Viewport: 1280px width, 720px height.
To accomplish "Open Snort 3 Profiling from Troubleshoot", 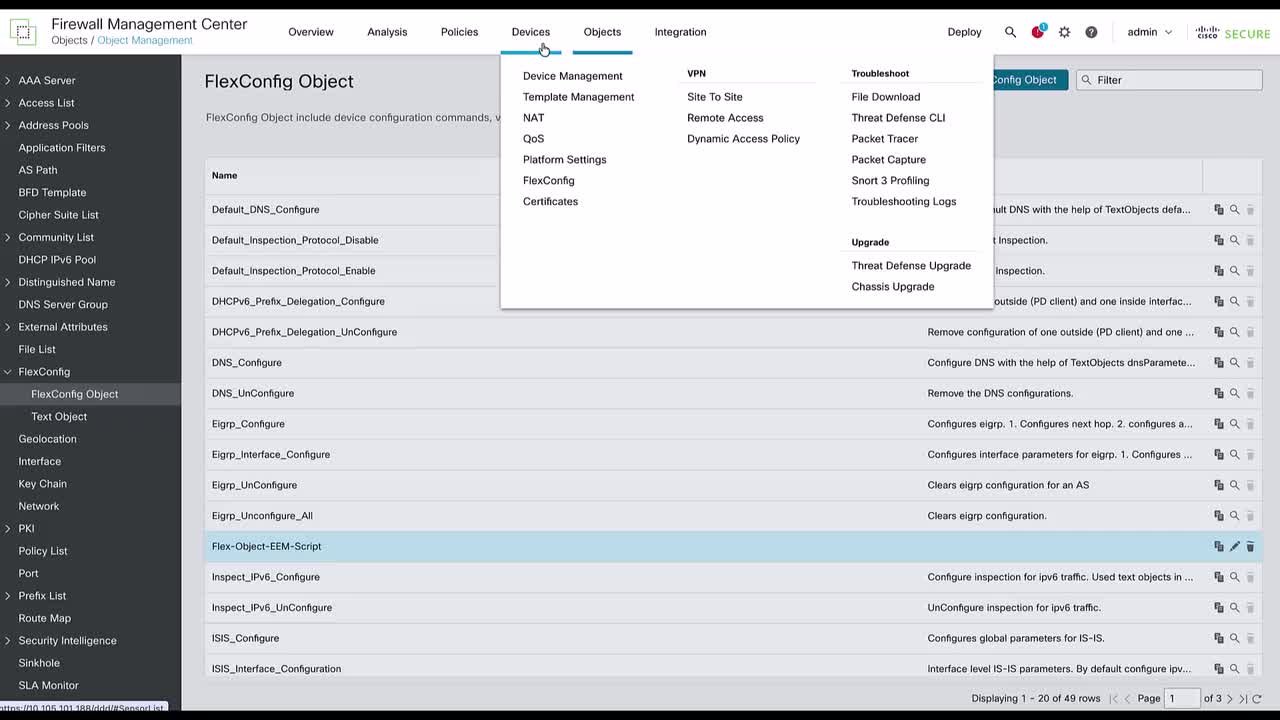I will pos(890,181).
